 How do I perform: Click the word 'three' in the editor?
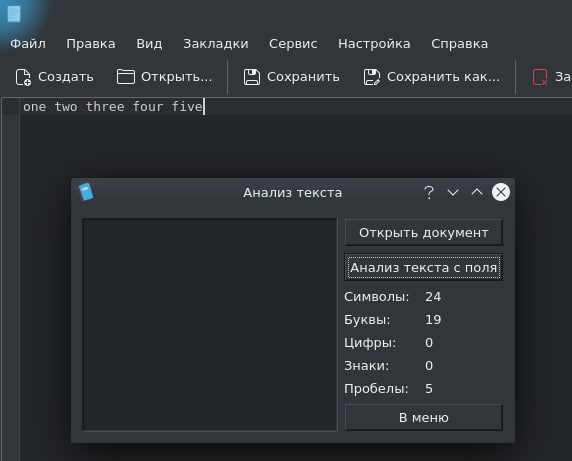point(105,107)
